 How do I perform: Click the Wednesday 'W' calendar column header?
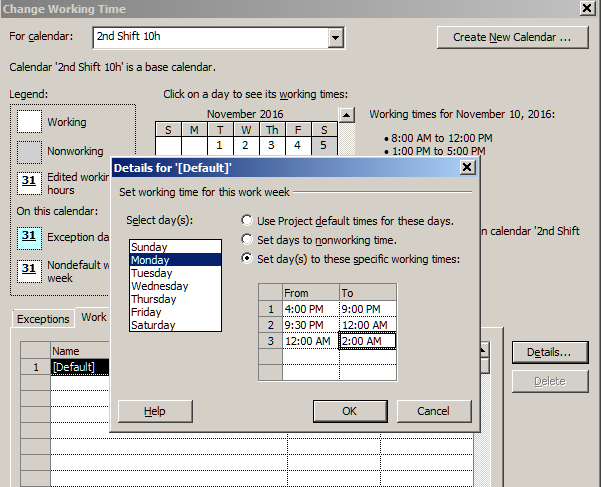tap(246, 130)
